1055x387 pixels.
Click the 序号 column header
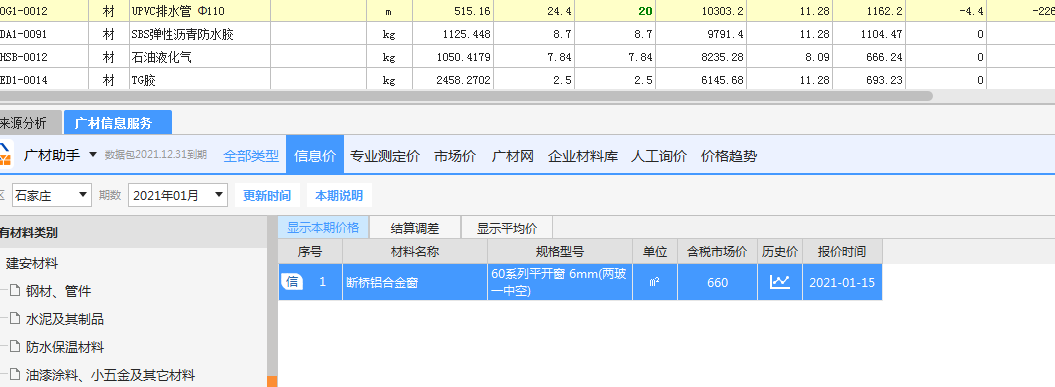(x=310, y=252)
